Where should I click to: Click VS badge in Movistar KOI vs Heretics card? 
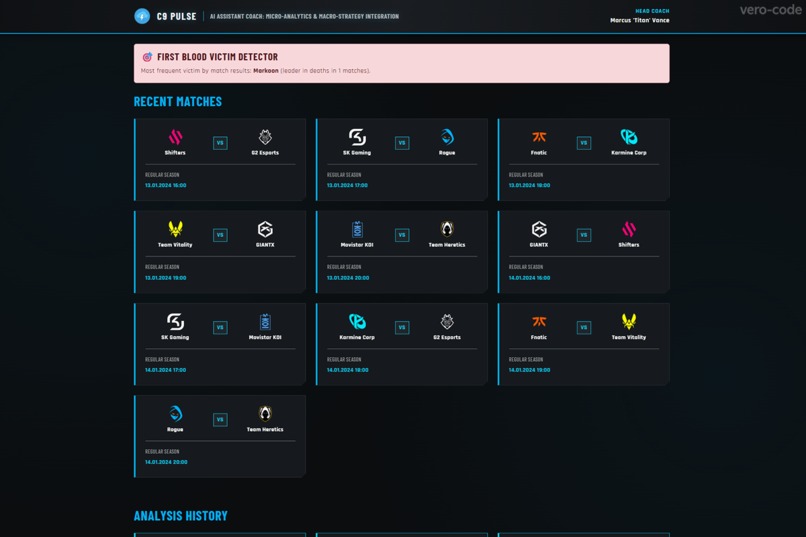tap(402, 235)
